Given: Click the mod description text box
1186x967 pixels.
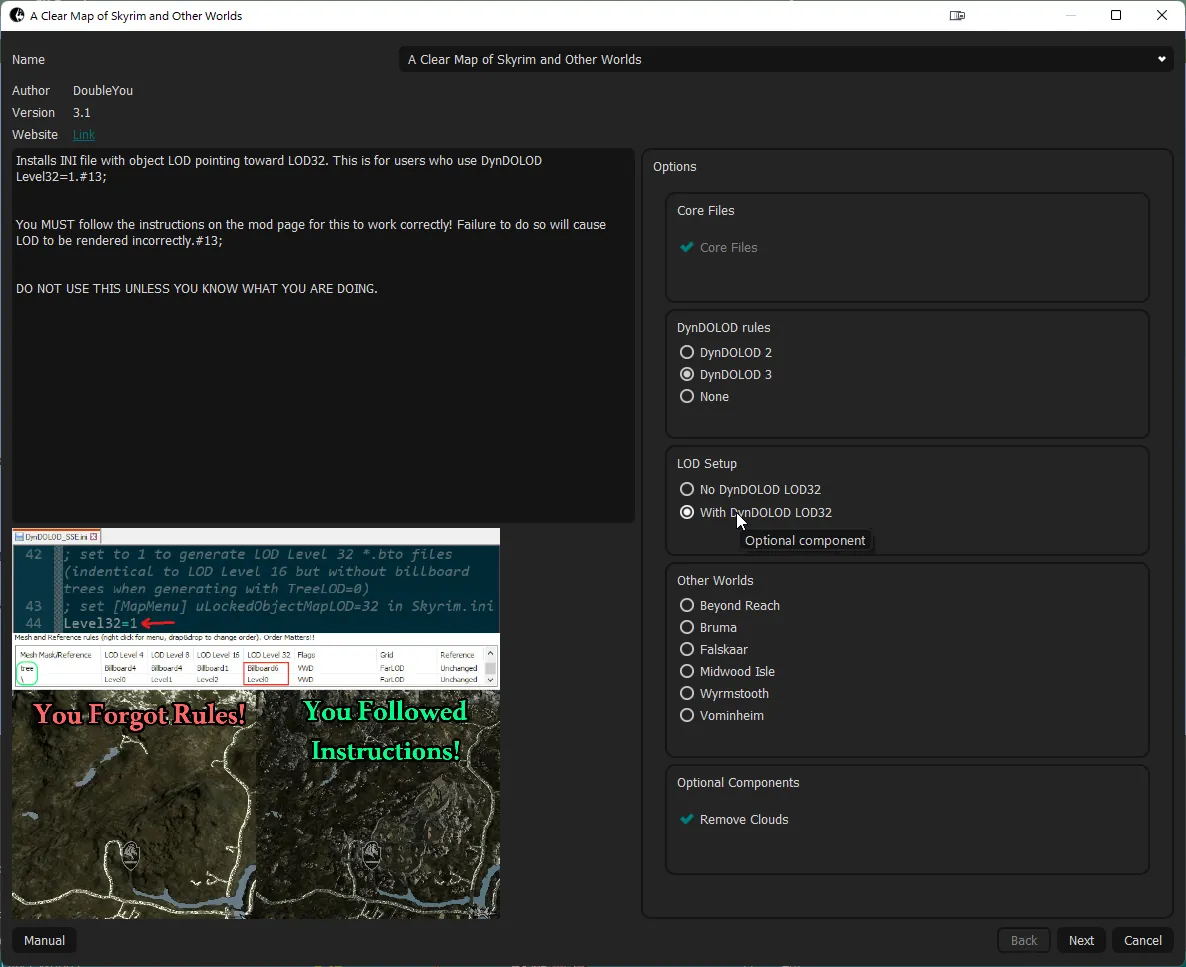Looking at the screenshot, I should coord(323,335).
